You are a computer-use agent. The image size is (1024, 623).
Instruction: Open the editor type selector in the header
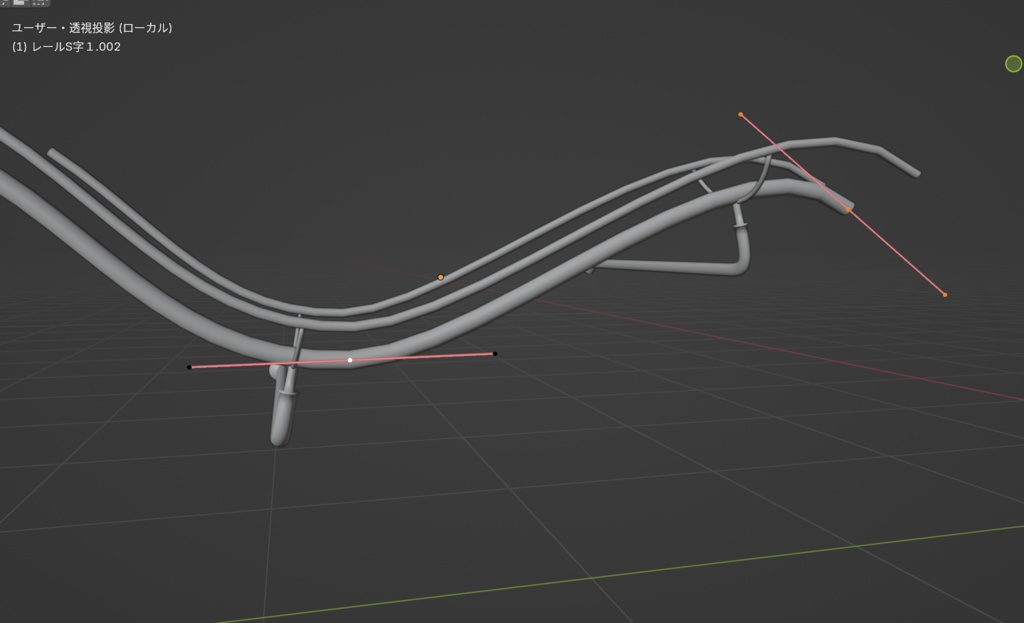(5, 5)
